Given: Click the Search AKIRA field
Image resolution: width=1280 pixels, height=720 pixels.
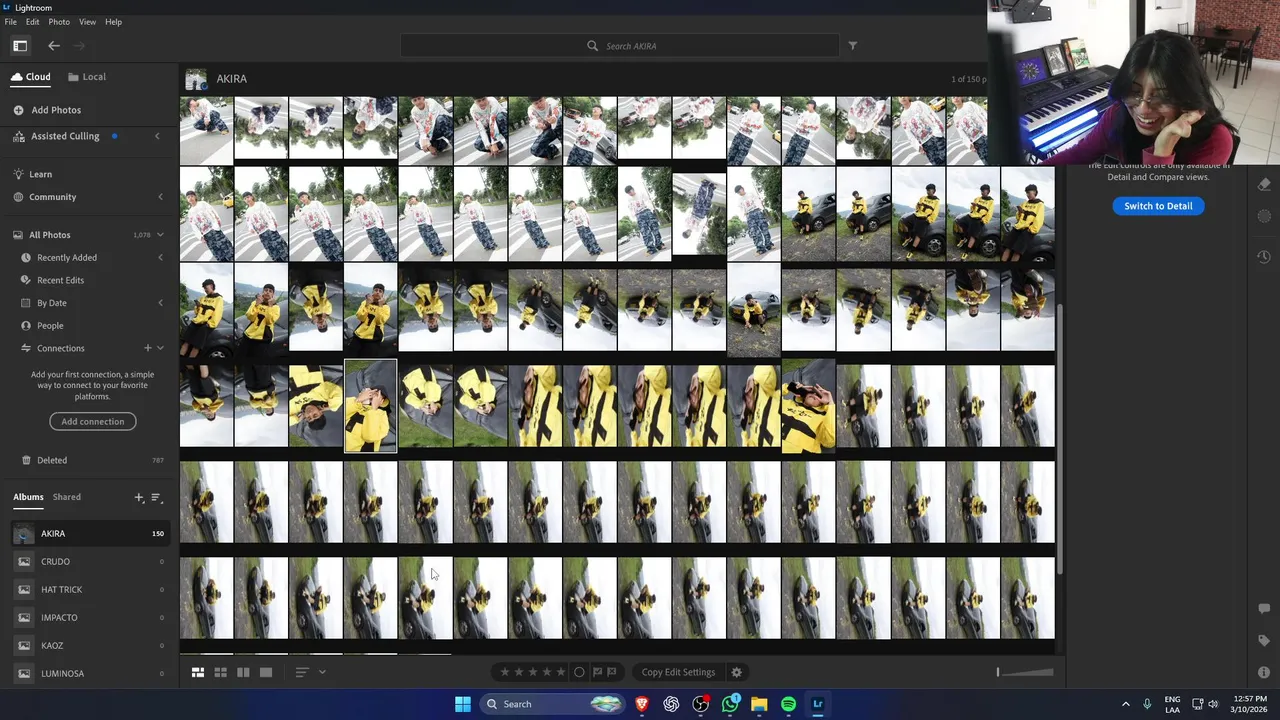Looking at the screenshot, I should [620, 46].
